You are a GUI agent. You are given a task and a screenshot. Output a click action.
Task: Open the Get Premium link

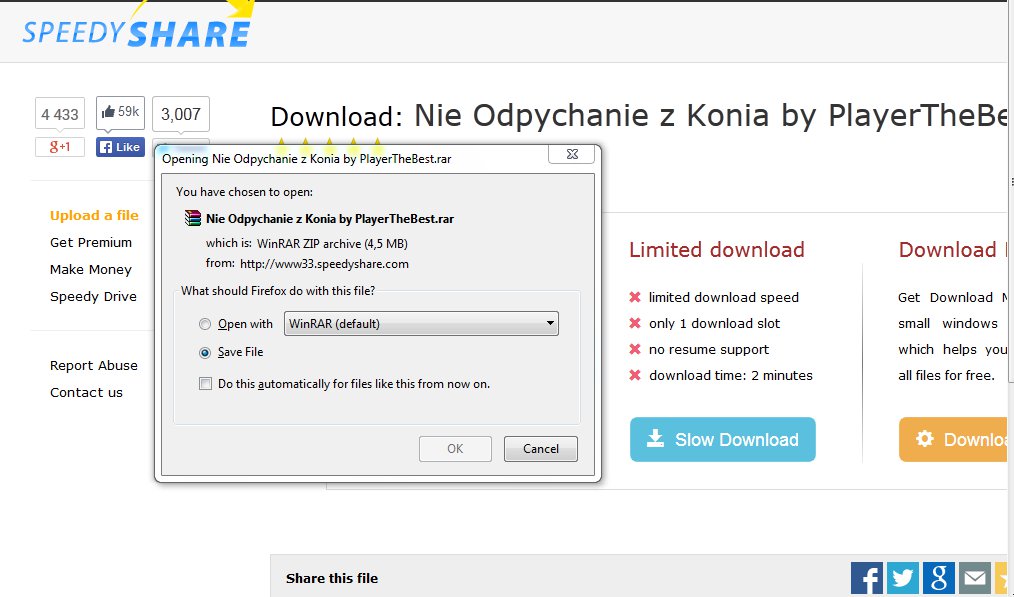tap(91, 243)
